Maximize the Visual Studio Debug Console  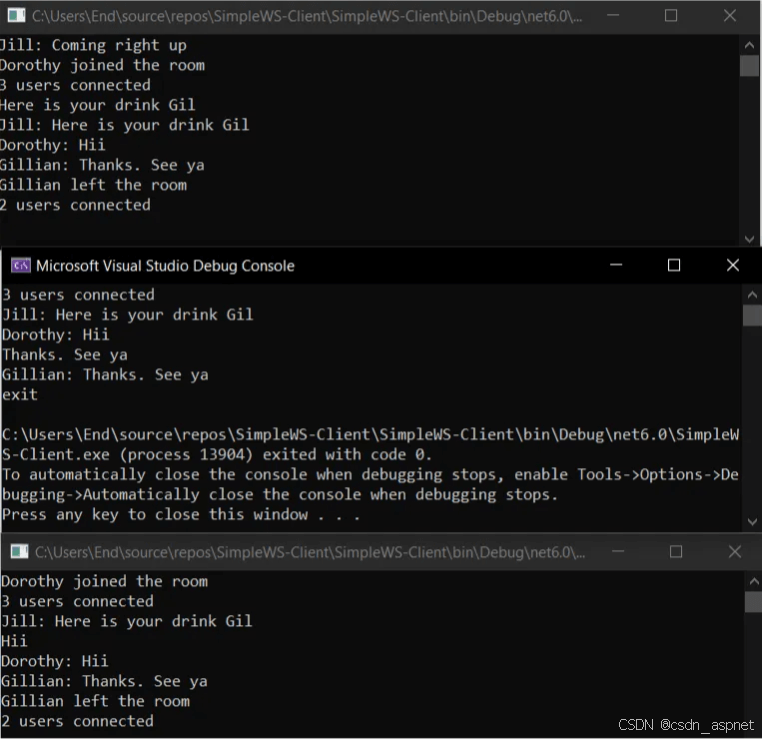(x=674, y=265)
